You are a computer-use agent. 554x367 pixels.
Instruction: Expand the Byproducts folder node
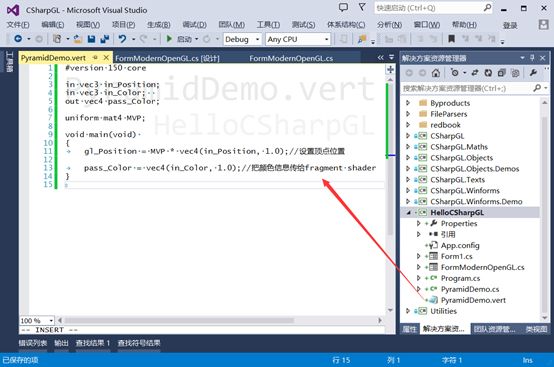(x=408, y=103)
